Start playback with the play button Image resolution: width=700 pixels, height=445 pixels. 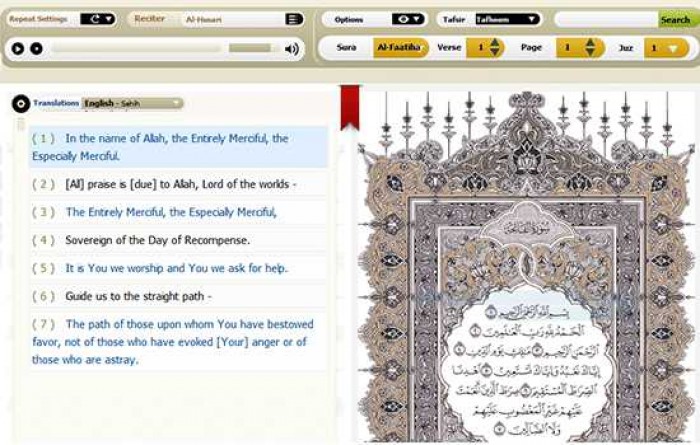click(x=17, y=48)
